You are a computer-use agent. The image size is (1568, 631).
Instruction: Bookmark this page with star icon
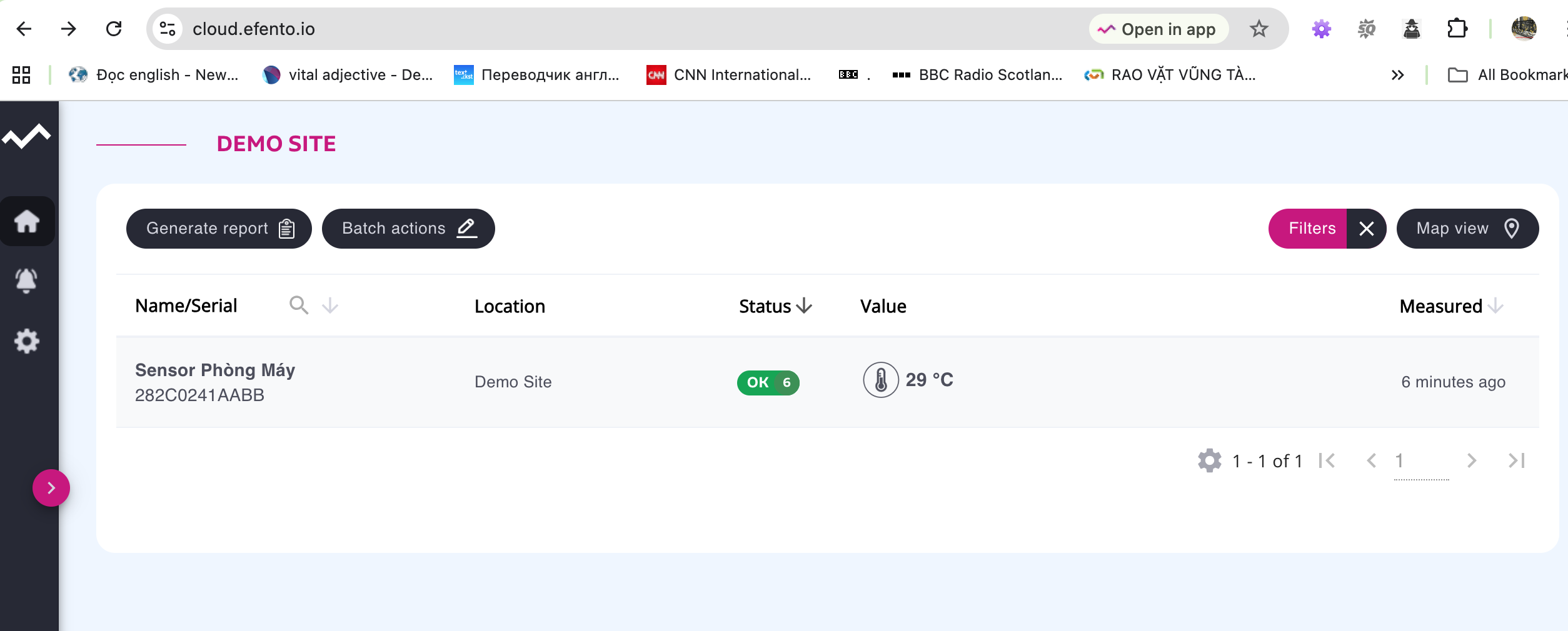[x=1259, y=29]
